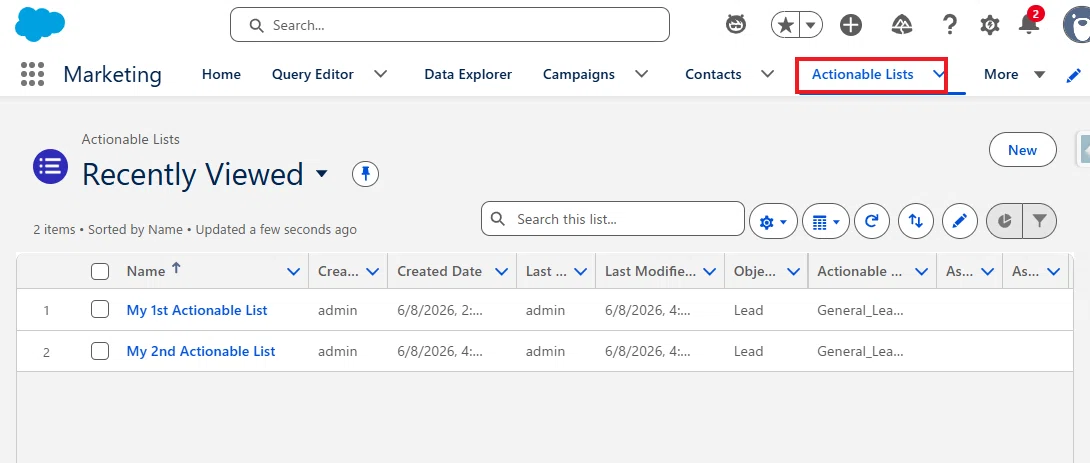Image resolution: width=1090 pixels, height=463 pixels.
Task: Open the App Launcher dots grid
Action: click(33, 74)
